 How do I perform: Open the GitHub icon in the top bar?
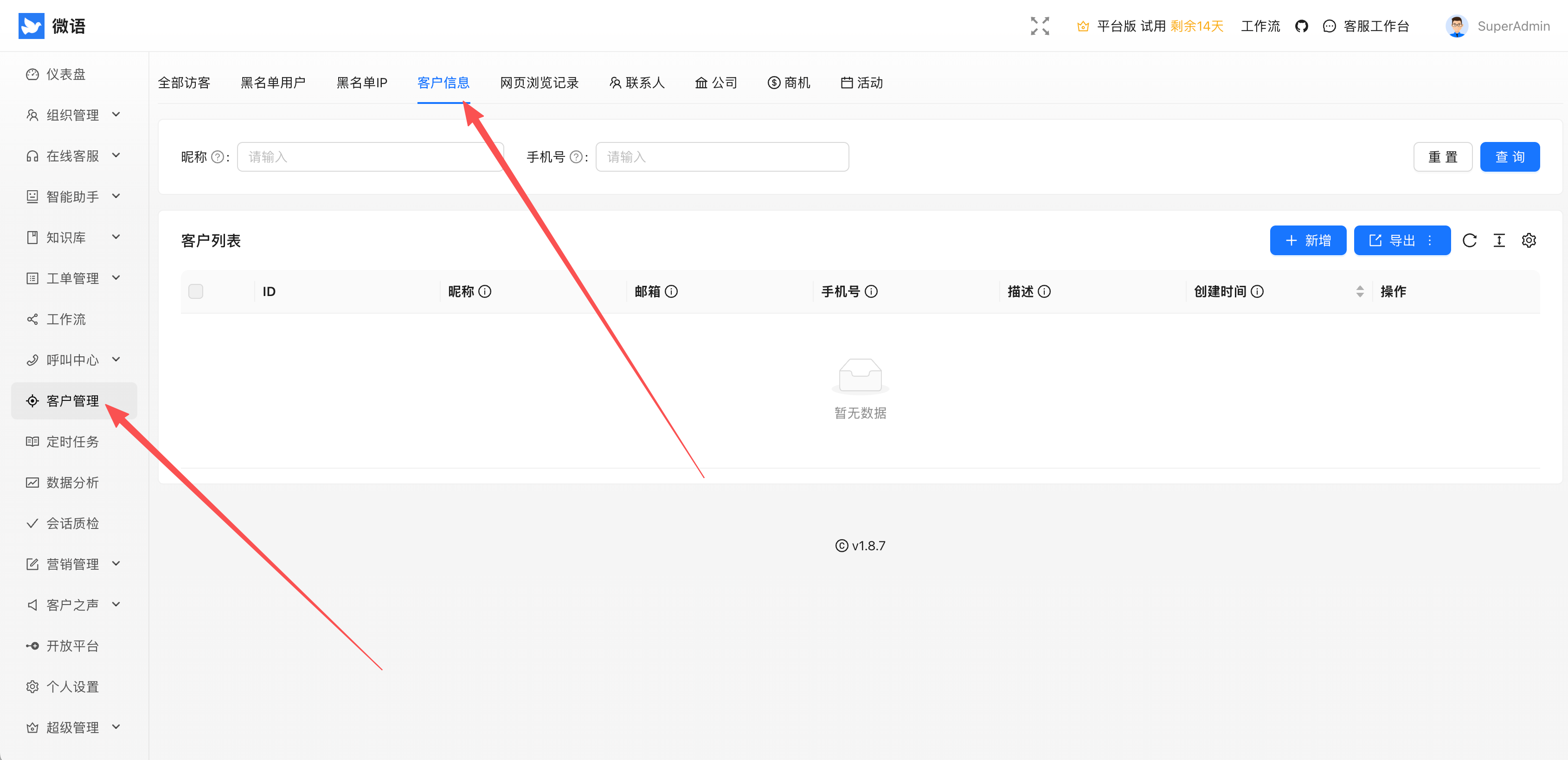pyautogui.click(x=1302, y=26)
